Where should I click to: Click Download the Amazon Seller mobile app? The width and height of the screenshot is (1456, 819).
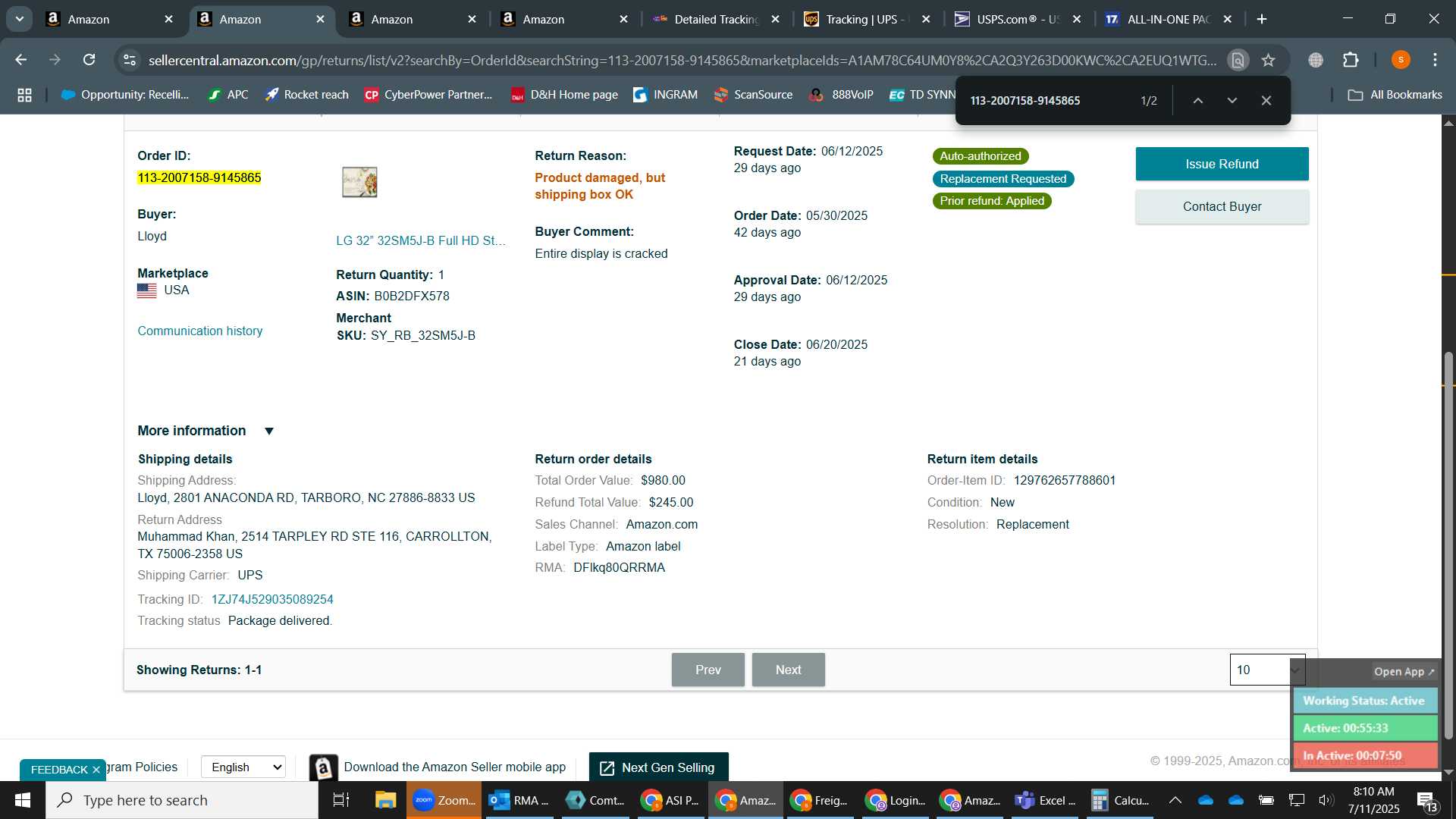pyautogui.click(x=454, y=767)
